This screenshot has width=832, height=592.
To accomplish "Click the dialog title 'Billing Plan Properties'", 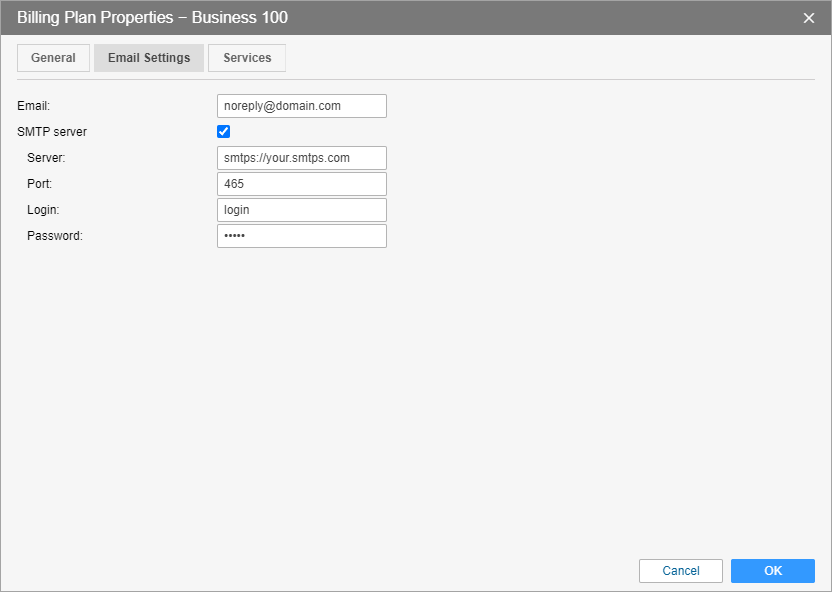I will click(96, 18).
